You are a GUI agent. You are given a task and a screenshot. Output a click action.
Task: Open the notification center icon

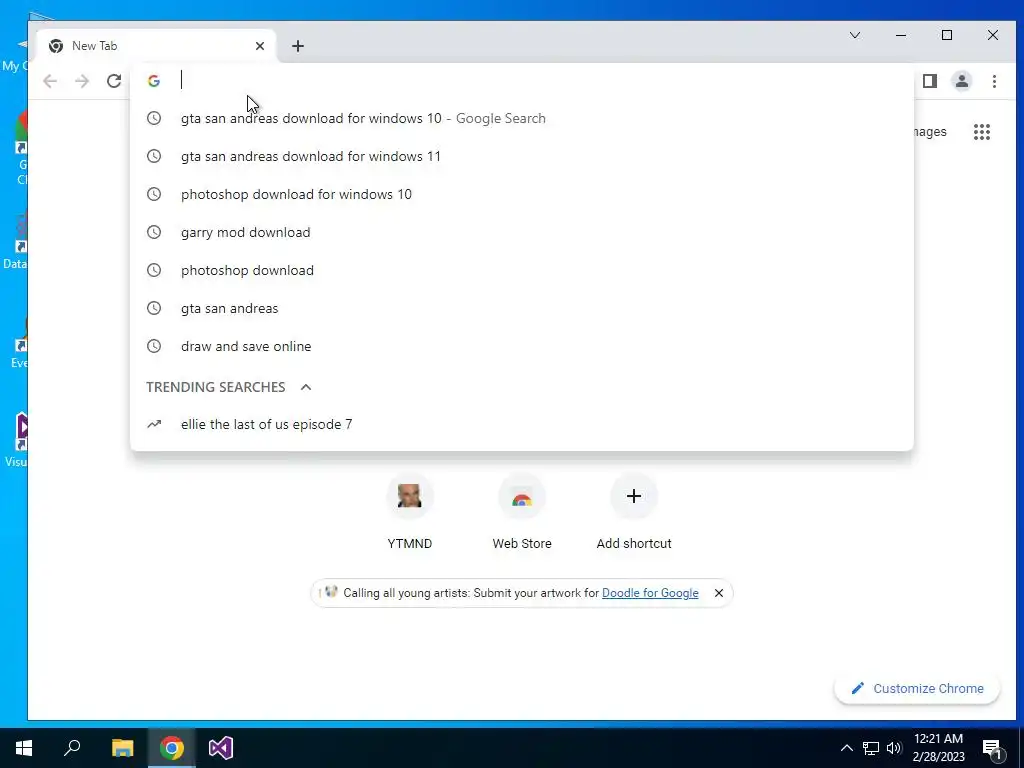992,749
